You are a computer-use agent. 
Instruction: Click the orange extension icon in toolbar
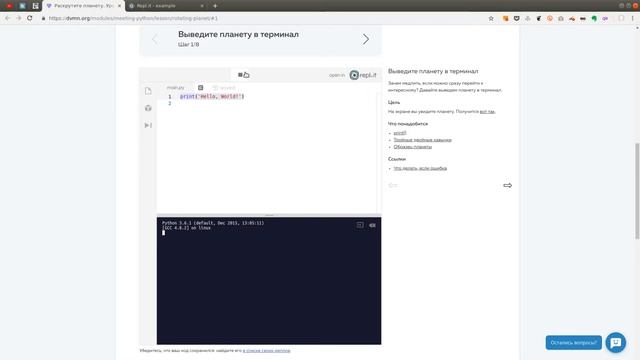[x=506, y=18]
